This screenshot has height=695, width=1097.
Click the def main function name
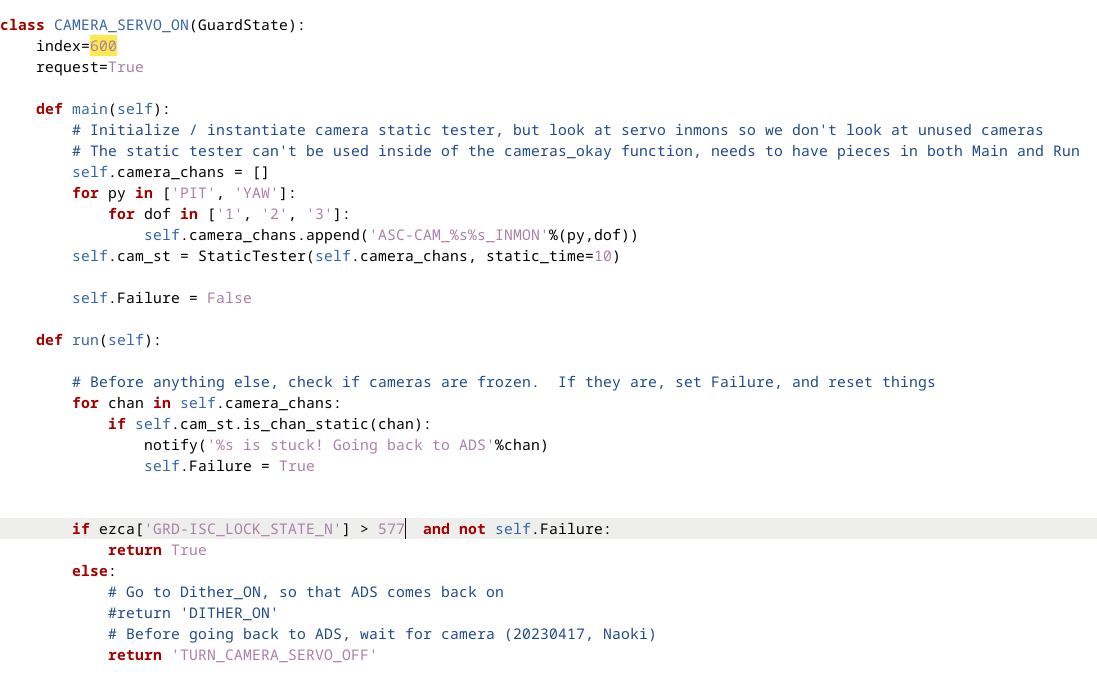point(90,109)
